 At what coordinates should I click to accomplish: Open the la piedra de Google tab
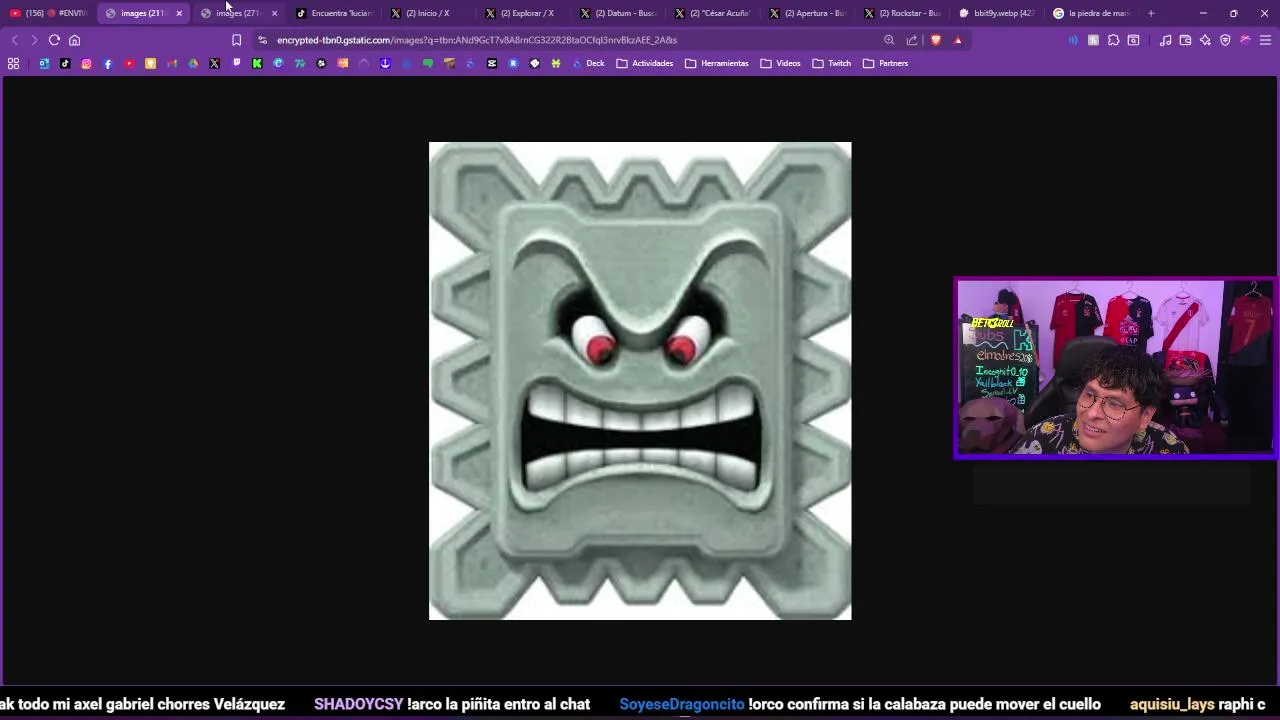coord(1093,13)
